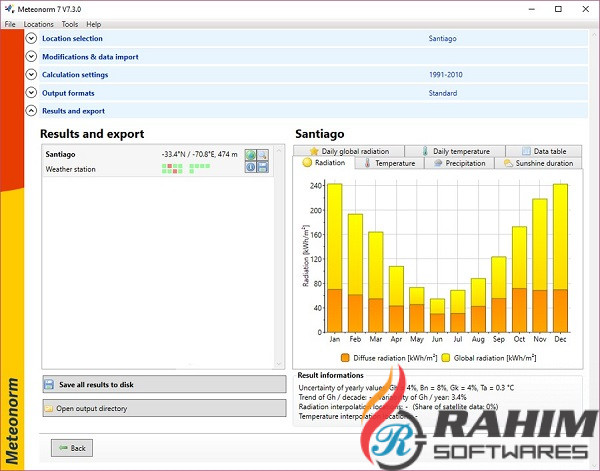Select the Data table tab

point(543,151)
